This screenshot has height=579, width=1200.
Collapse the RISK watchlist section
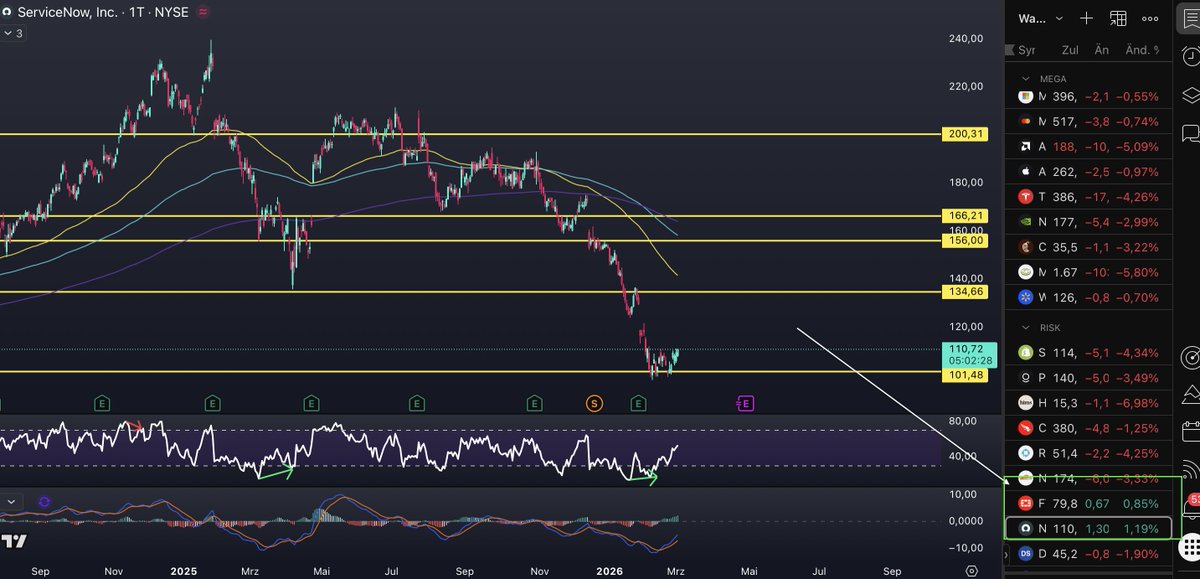coord(1025,327)
